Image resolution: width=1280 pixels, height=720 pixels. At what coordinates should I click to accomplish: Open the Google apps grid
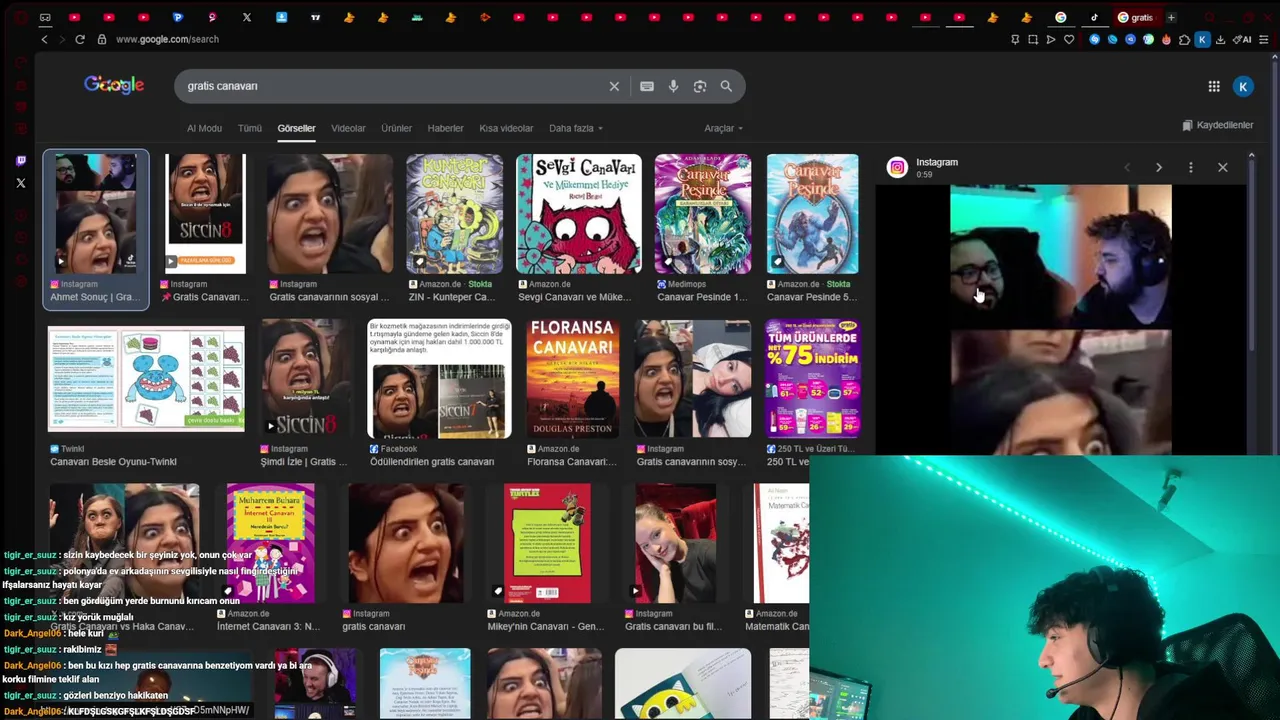pos(1214,87)
